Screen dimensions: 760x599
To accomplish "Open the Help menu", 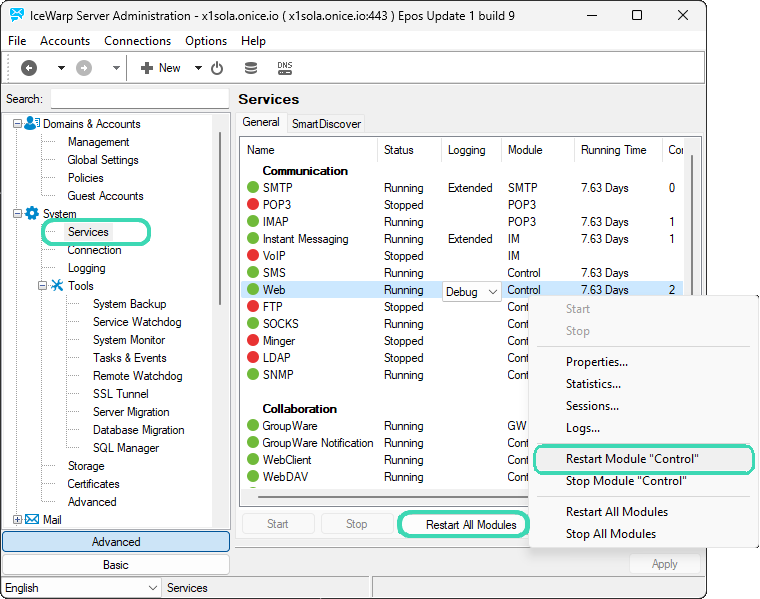I will [x=253, y=41].
